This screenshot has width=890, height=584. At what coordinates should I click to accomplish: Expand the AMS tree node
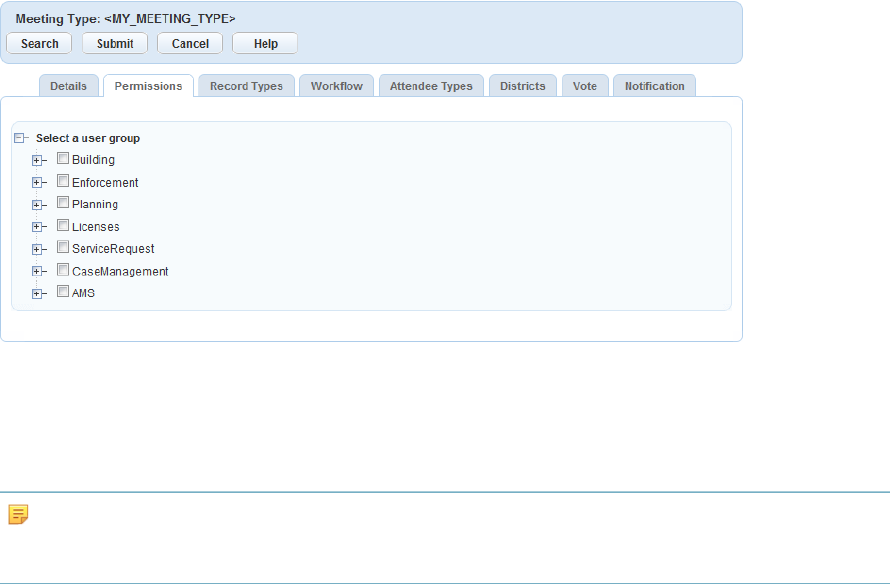click(37, 294)
